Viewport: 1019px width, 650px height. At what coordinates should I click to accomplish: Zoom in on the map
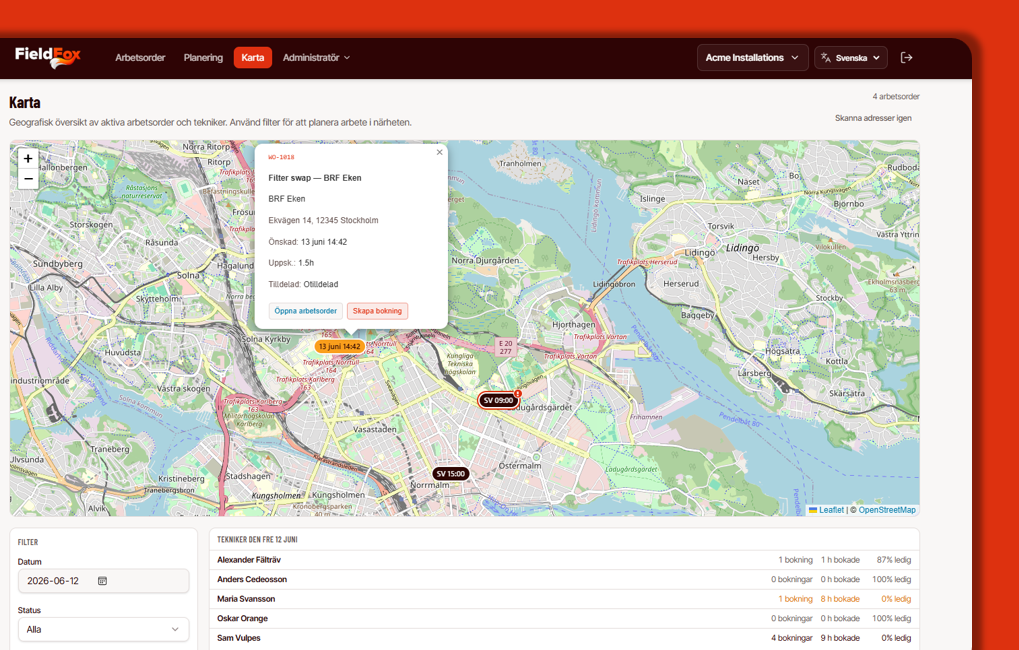28,159
